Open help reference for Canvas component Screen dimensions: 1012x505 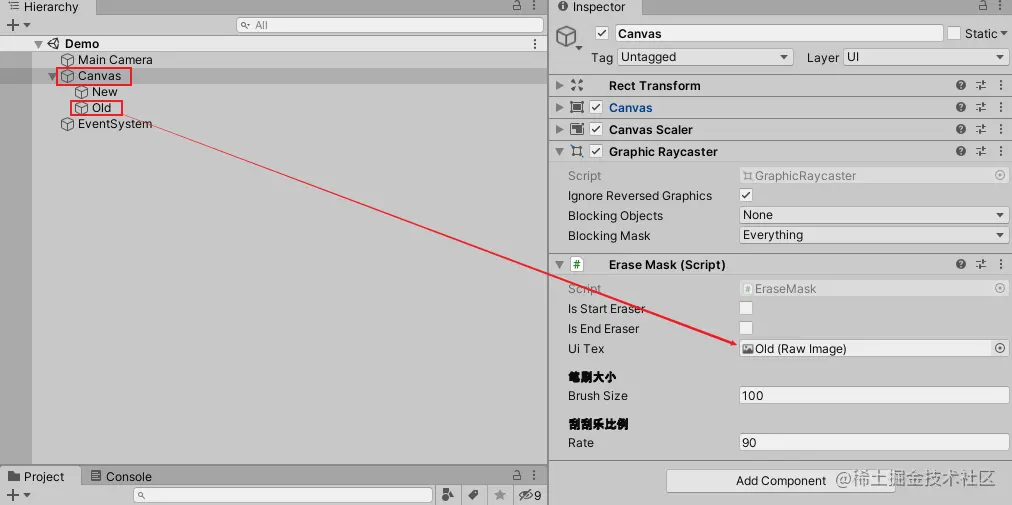[961, 107]
